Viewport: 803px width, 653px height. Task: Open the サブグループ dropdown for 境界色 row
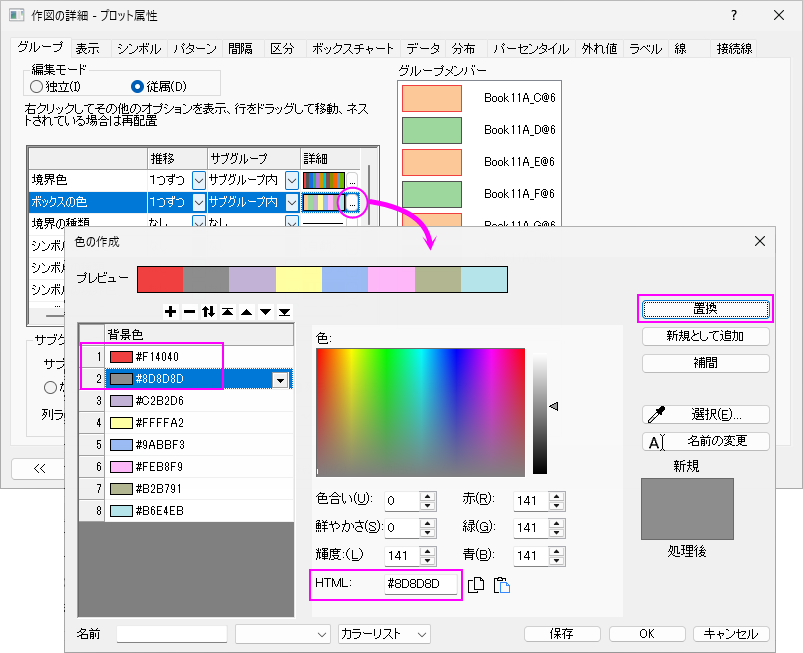pos(292,180)
